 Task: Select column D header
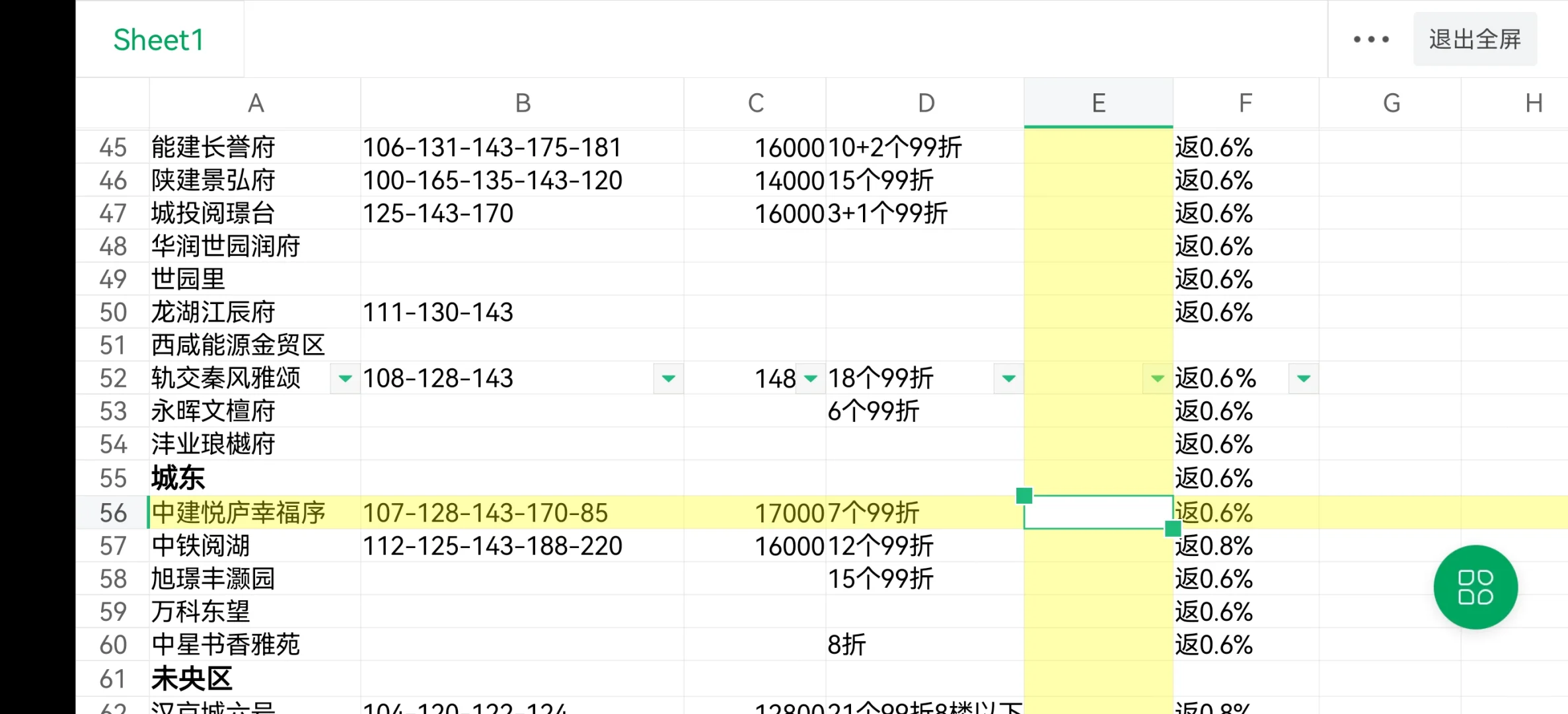925,103
